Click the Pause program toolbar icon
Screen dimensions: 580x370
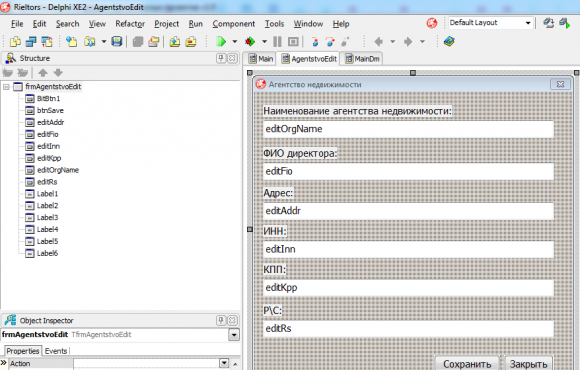[x=277, y=41]
